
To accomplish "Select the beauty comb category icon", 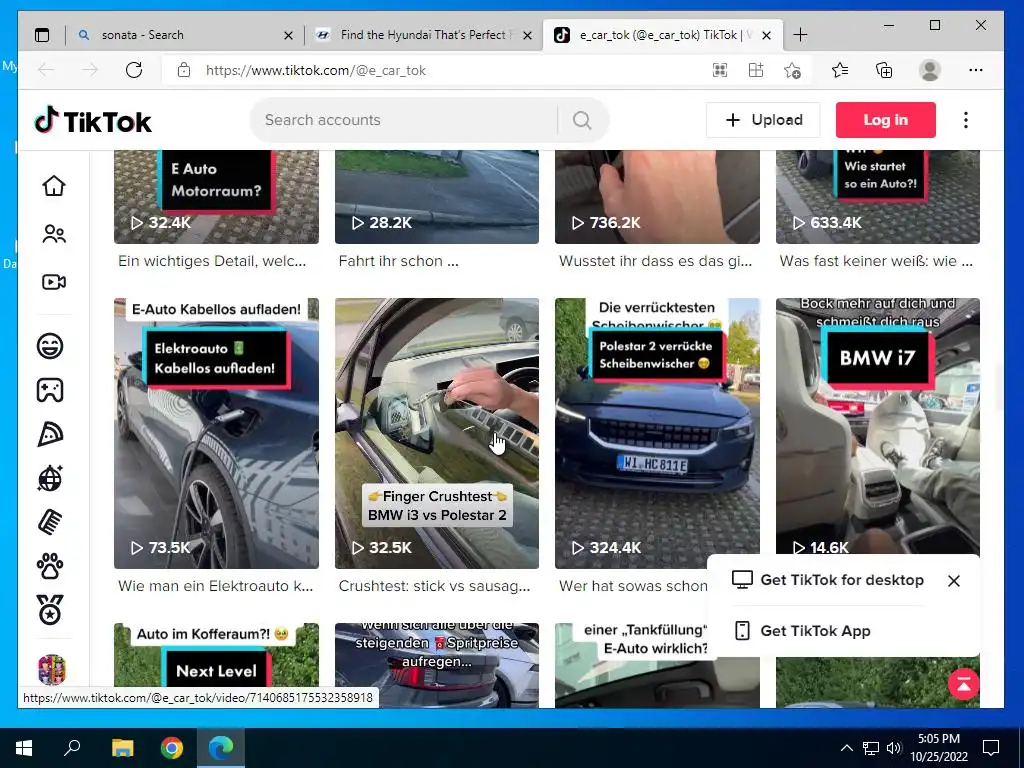I will 50,522.
